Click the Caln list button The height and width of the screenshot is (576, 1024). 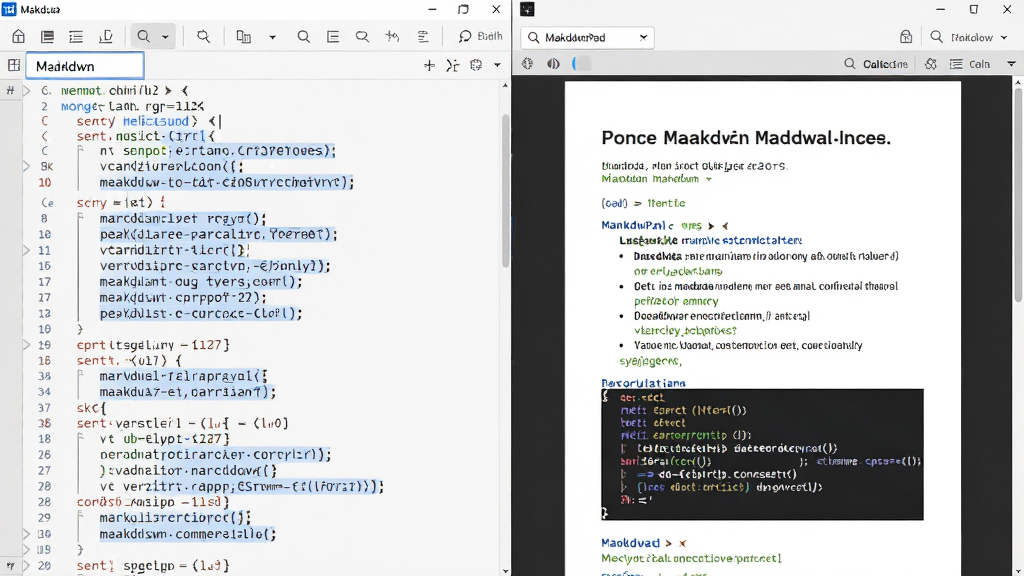[x=970, y=64]
